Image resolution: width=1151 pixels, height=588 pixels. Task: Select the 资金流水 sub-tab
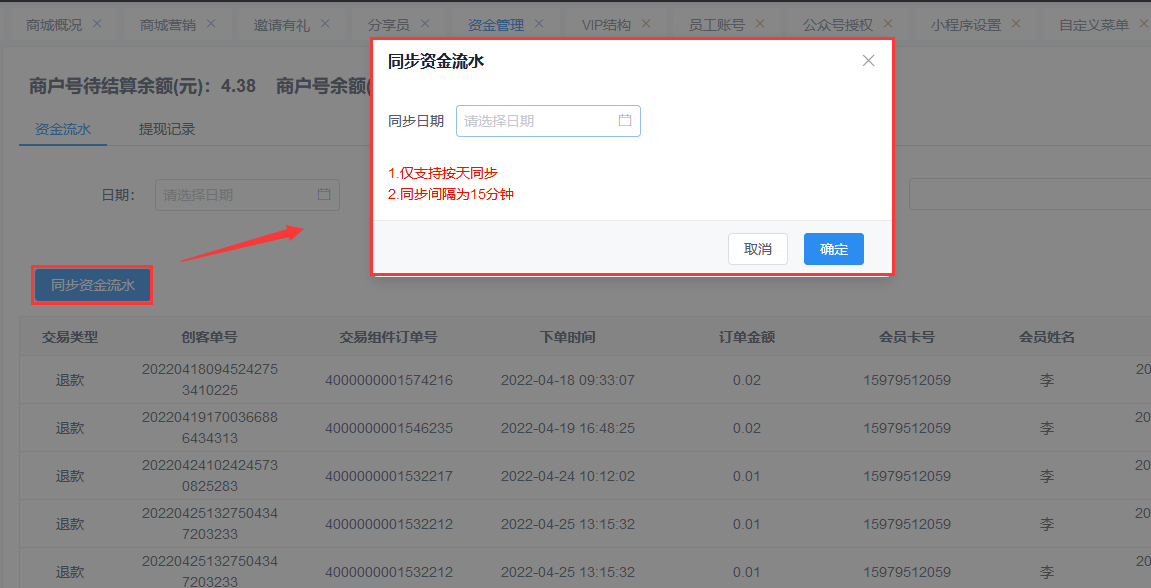[x=63, y=129]
